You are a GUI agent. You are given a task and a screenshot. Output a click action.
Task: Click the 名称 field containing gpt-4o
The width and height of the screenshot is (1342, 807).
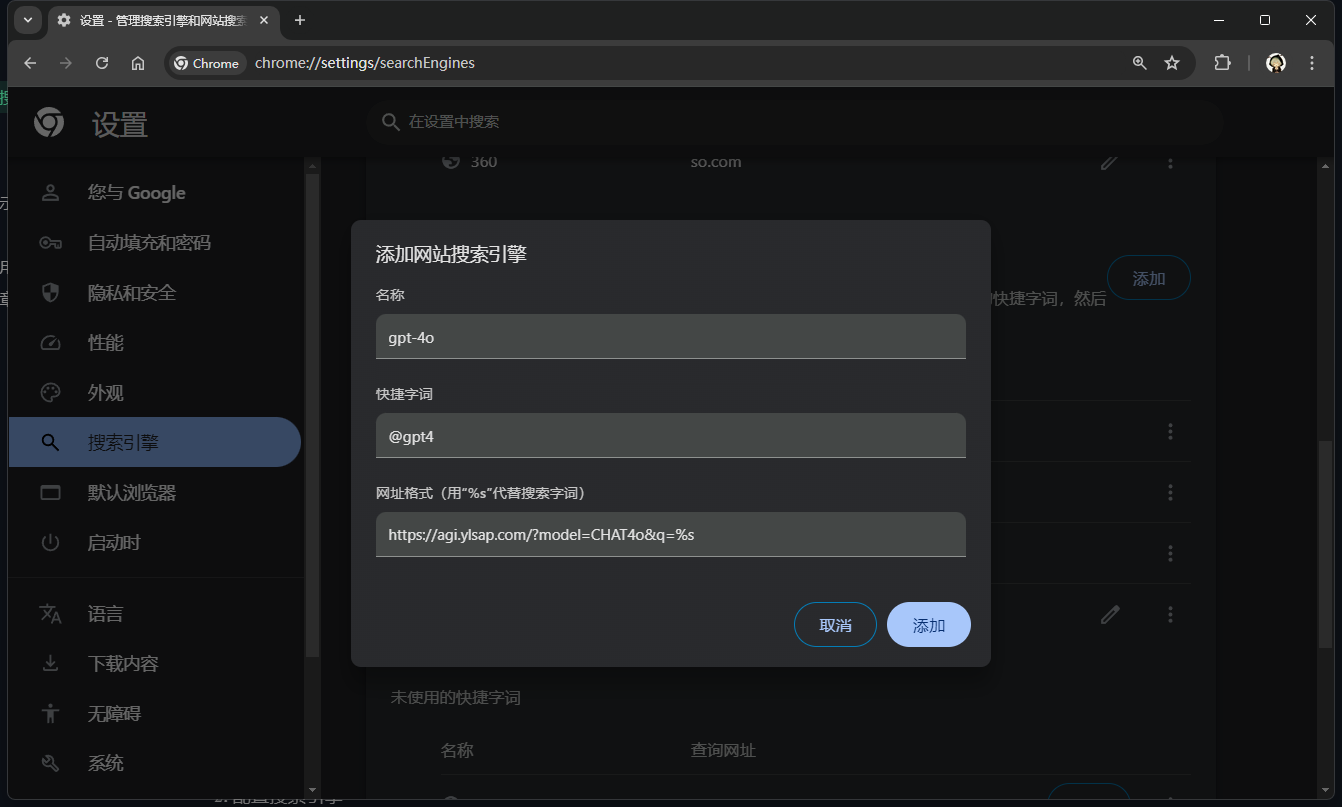coord(670,337)
